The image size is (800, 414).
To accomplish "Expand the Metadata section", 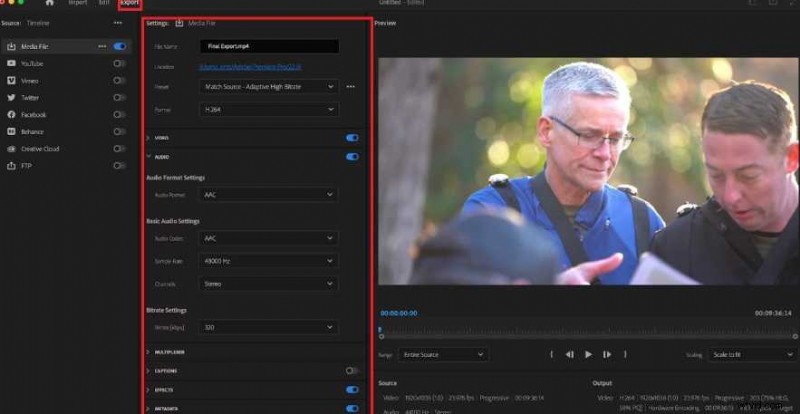I will pos(148,408).
